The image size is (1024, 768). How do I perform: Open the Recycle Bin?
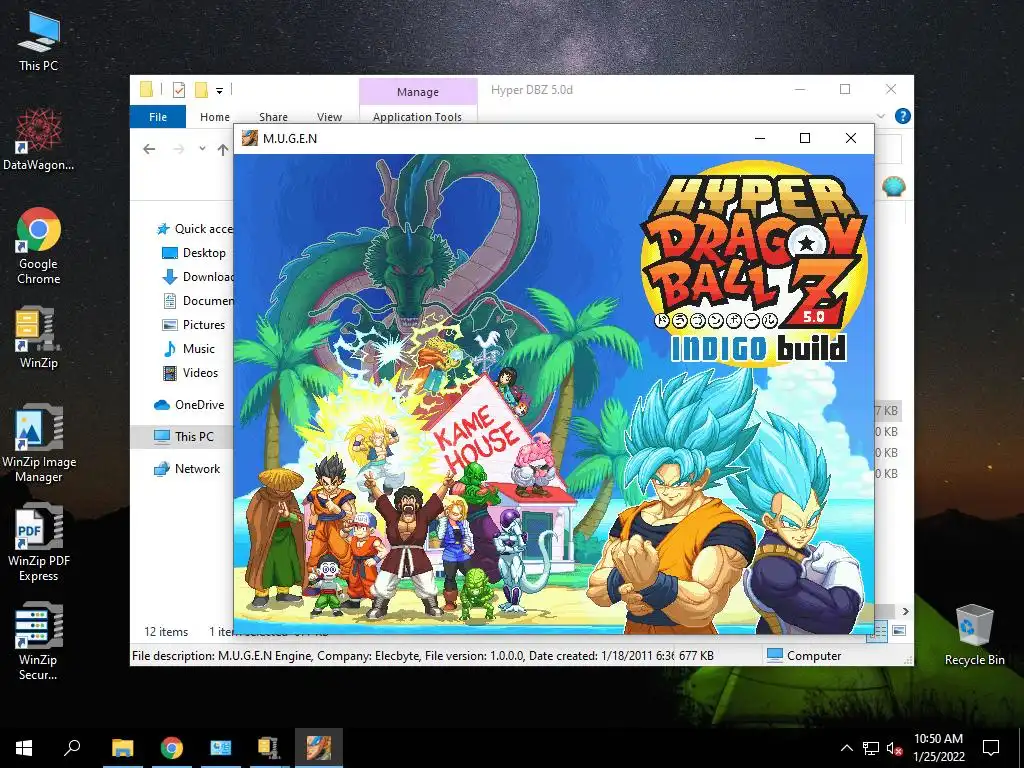tap(974, 635)
